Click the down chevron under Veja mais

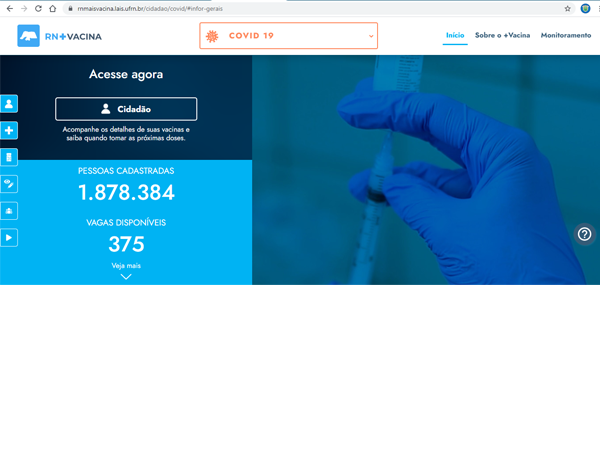point(126,276)
